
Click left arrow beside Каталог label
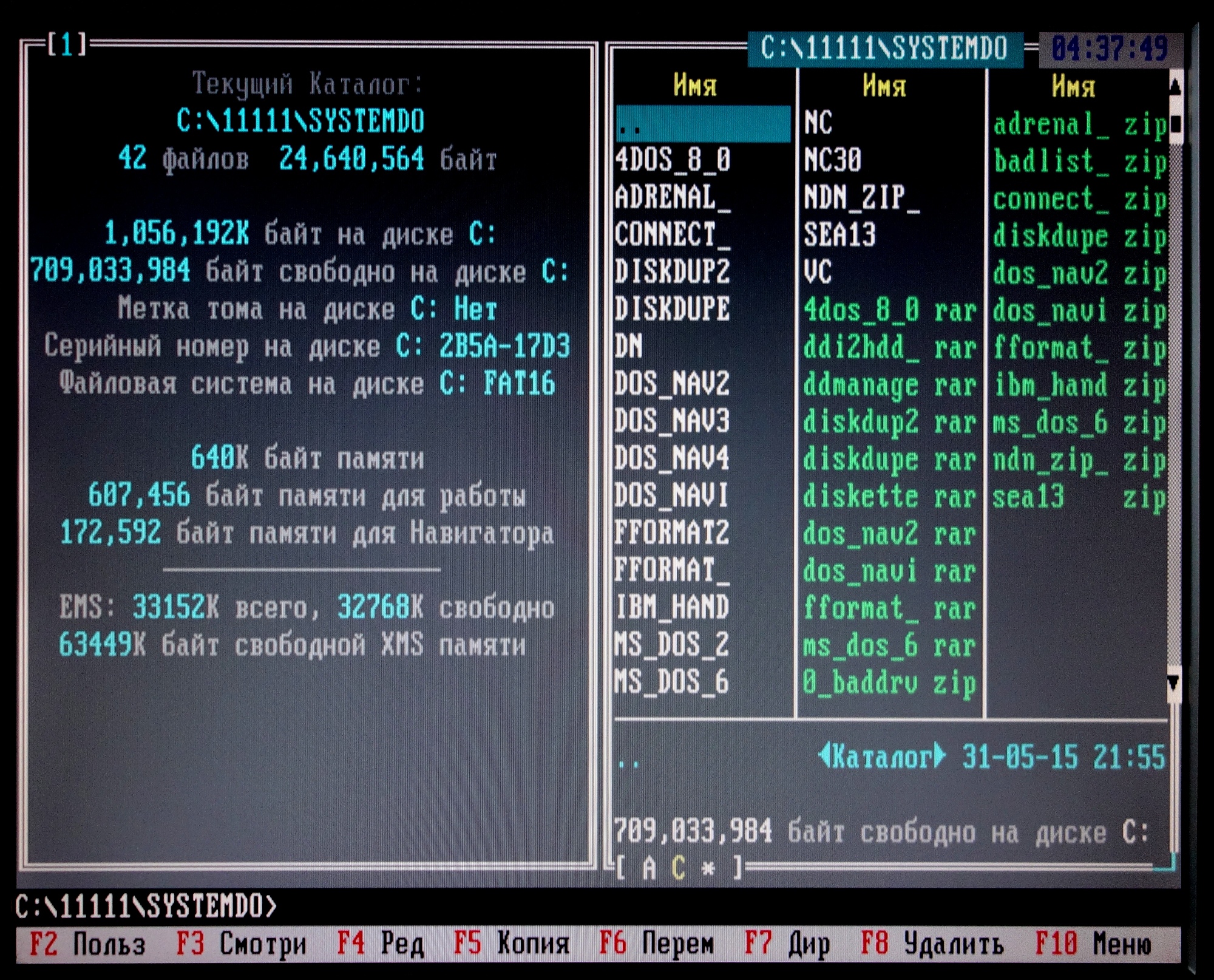(x=824, y=756)
